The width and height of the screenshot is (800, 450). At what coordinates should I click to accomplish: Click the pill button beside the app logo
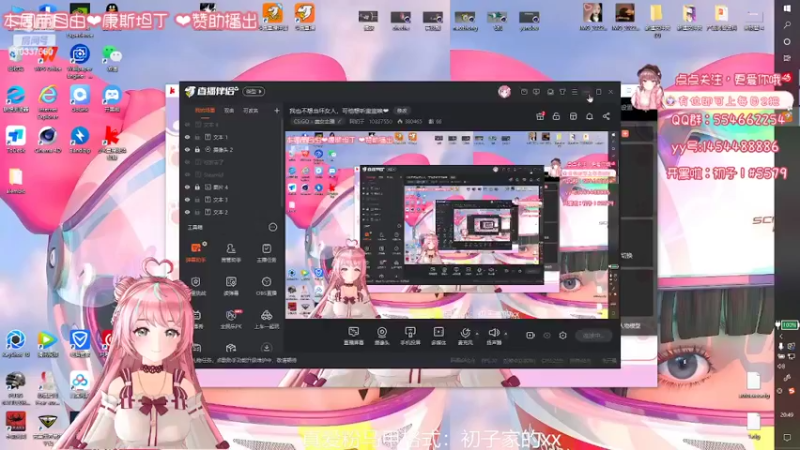[x=254, y=91]
